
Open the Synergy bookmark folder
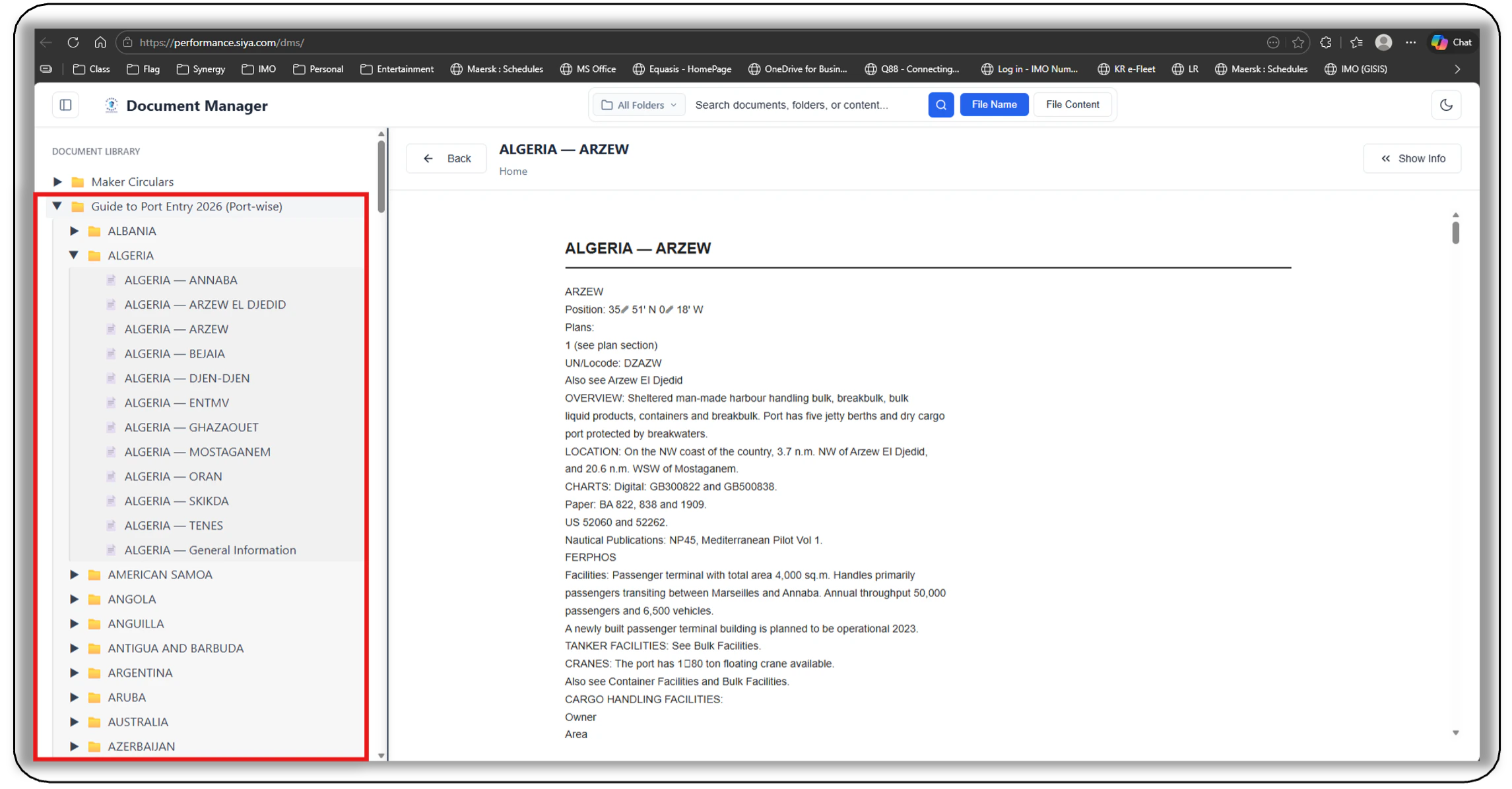(201, 69)
